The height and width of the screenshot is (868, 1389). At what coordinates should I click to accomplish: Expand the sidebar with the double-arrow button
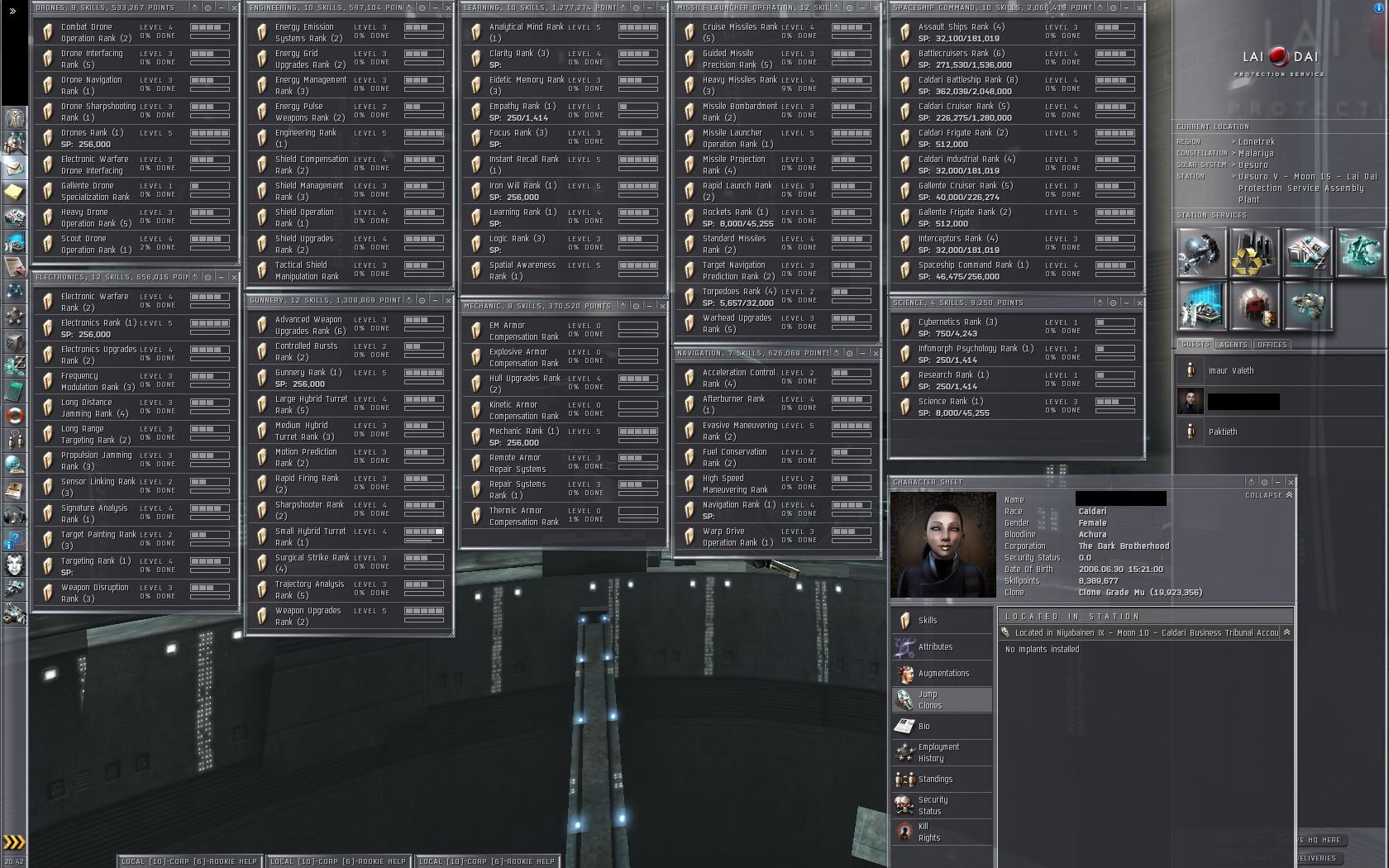[12, 11]
